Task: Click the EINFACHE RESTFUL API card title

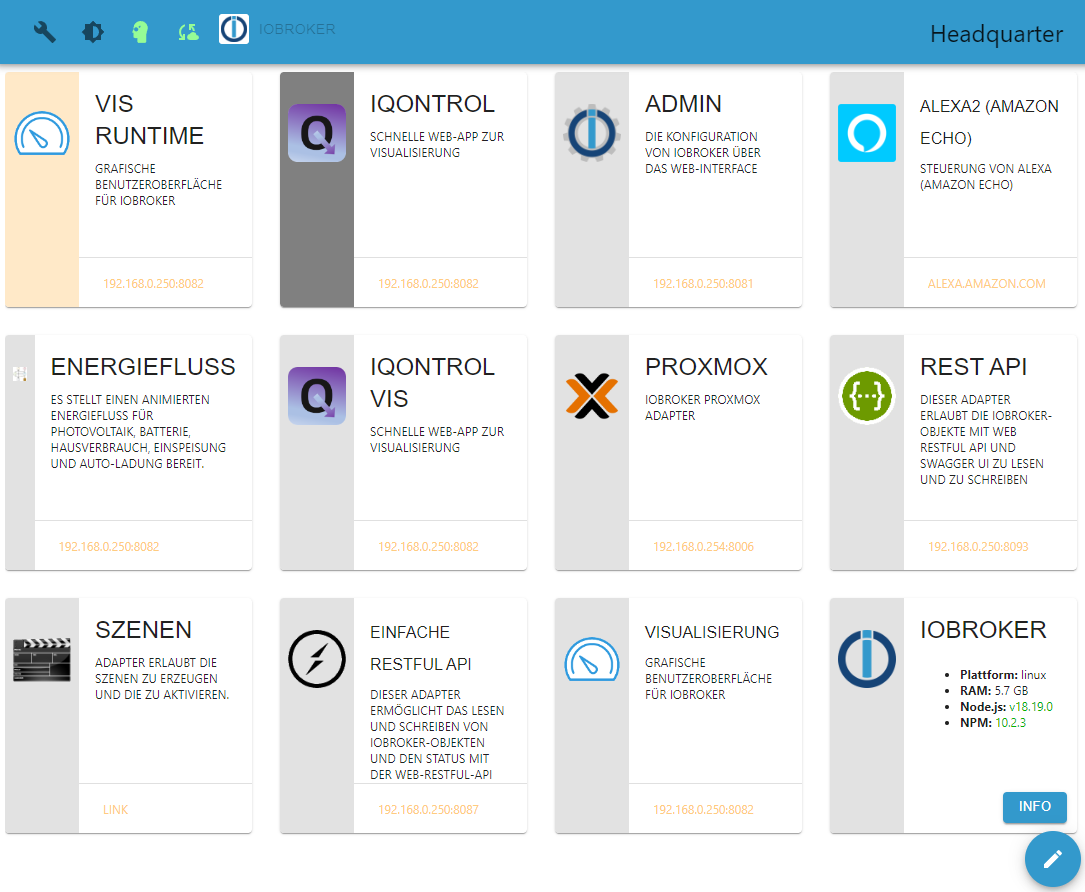Action: click(421, 648)
